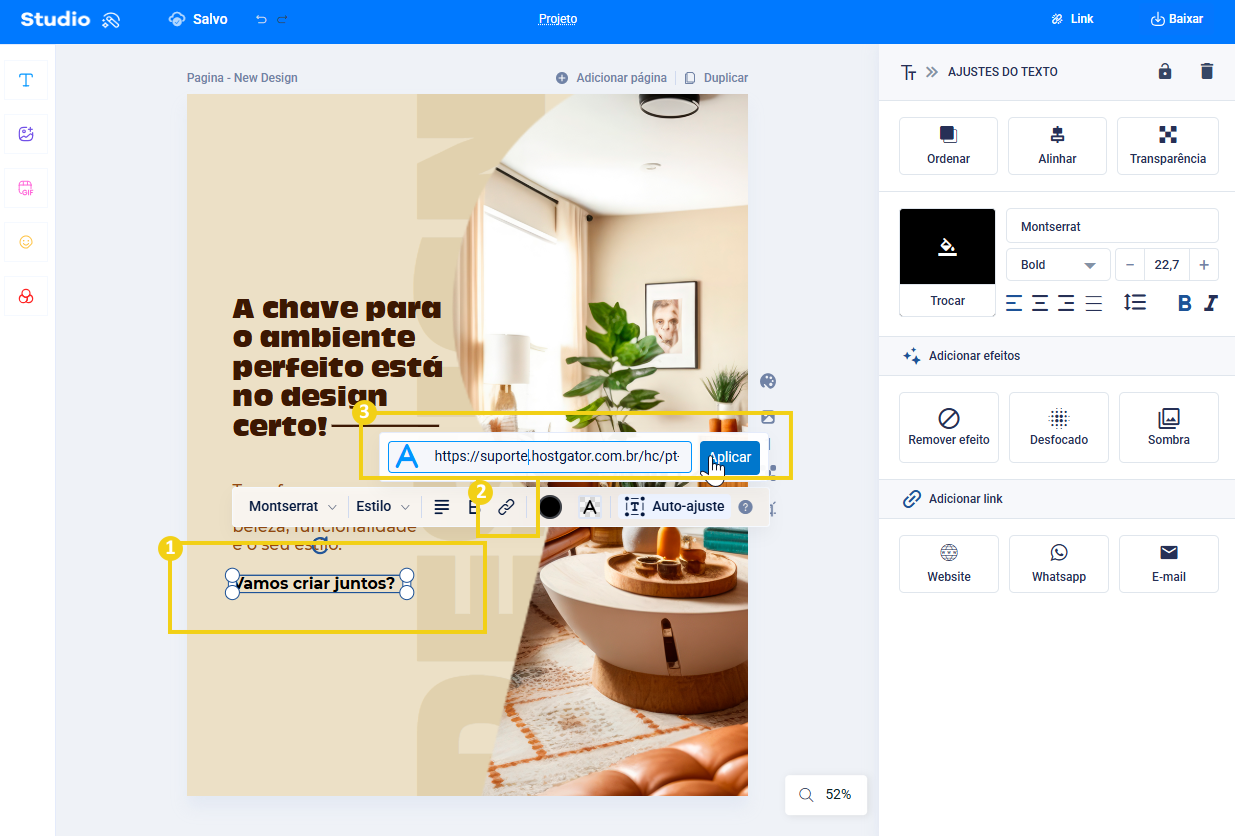The image size is (1235, 836).
Task: Open the line spacing control
Action: pos(1134,302)
